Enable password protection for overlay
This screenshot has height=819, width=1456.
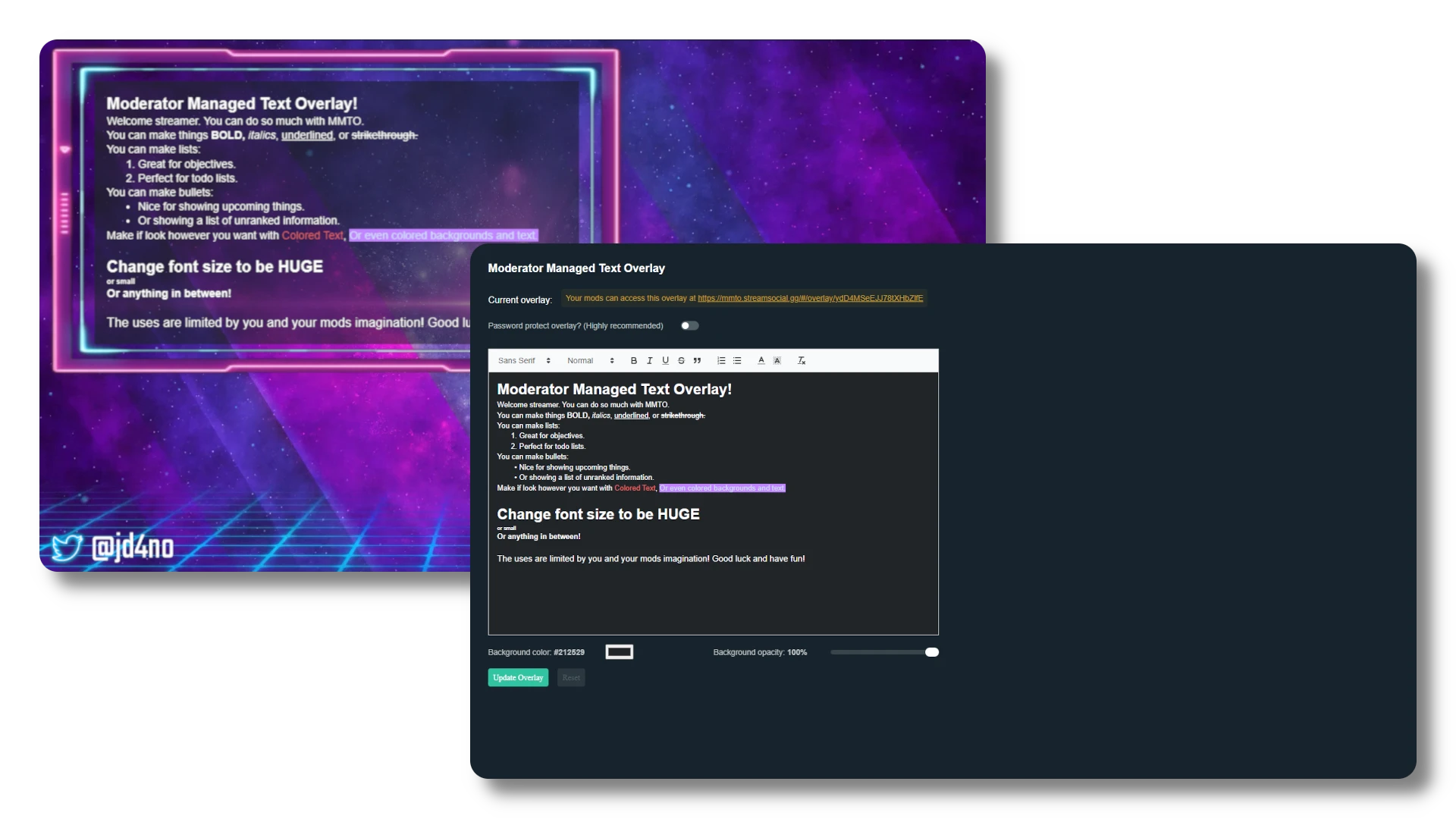[689, 326]
